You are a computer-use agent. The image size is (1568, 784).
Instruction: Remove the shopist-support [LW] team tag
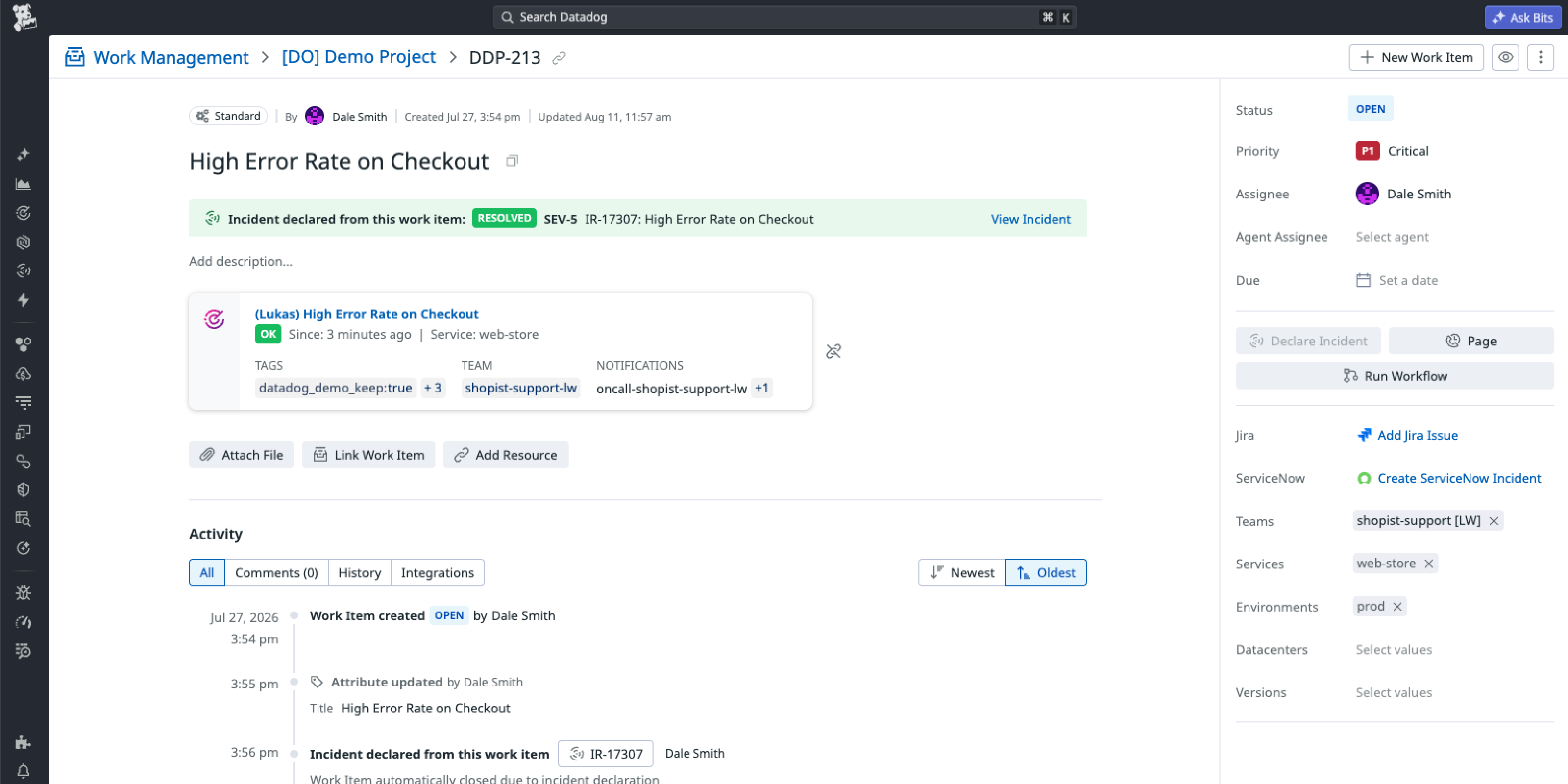point(1493,520)
